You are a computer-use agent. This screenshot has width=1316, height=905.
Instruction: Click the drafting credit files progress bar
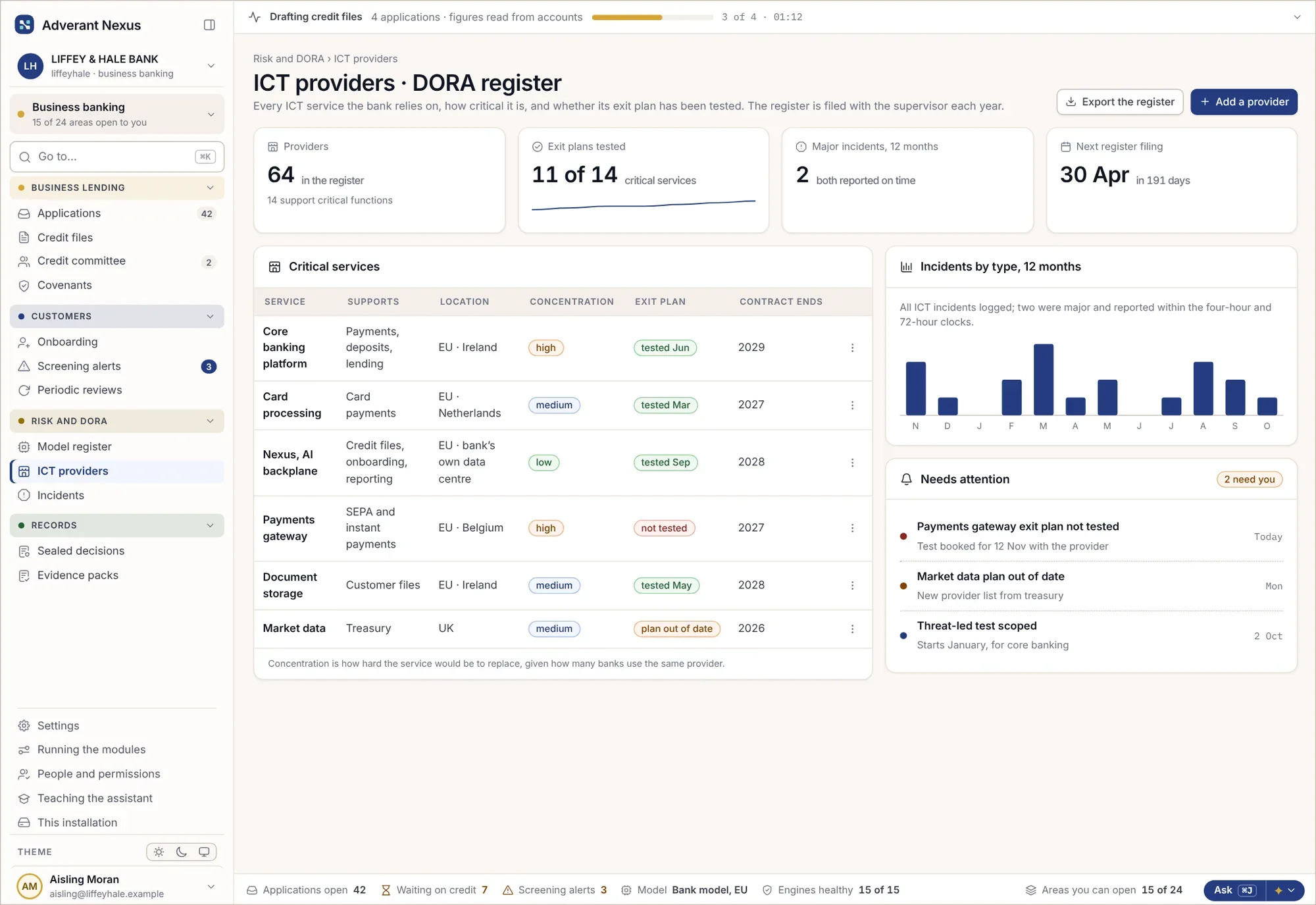(652, 17)
